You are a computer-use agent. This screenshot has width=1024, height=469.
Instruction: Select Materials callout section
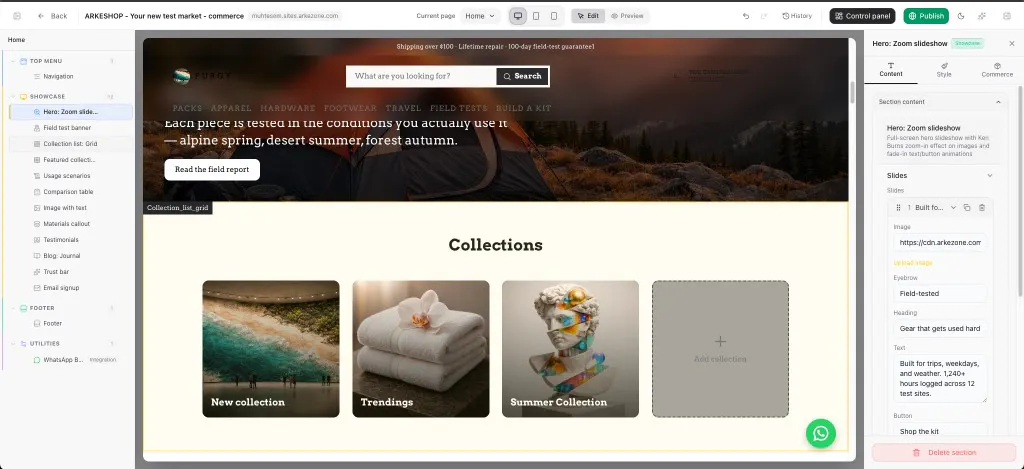[71, 224]
